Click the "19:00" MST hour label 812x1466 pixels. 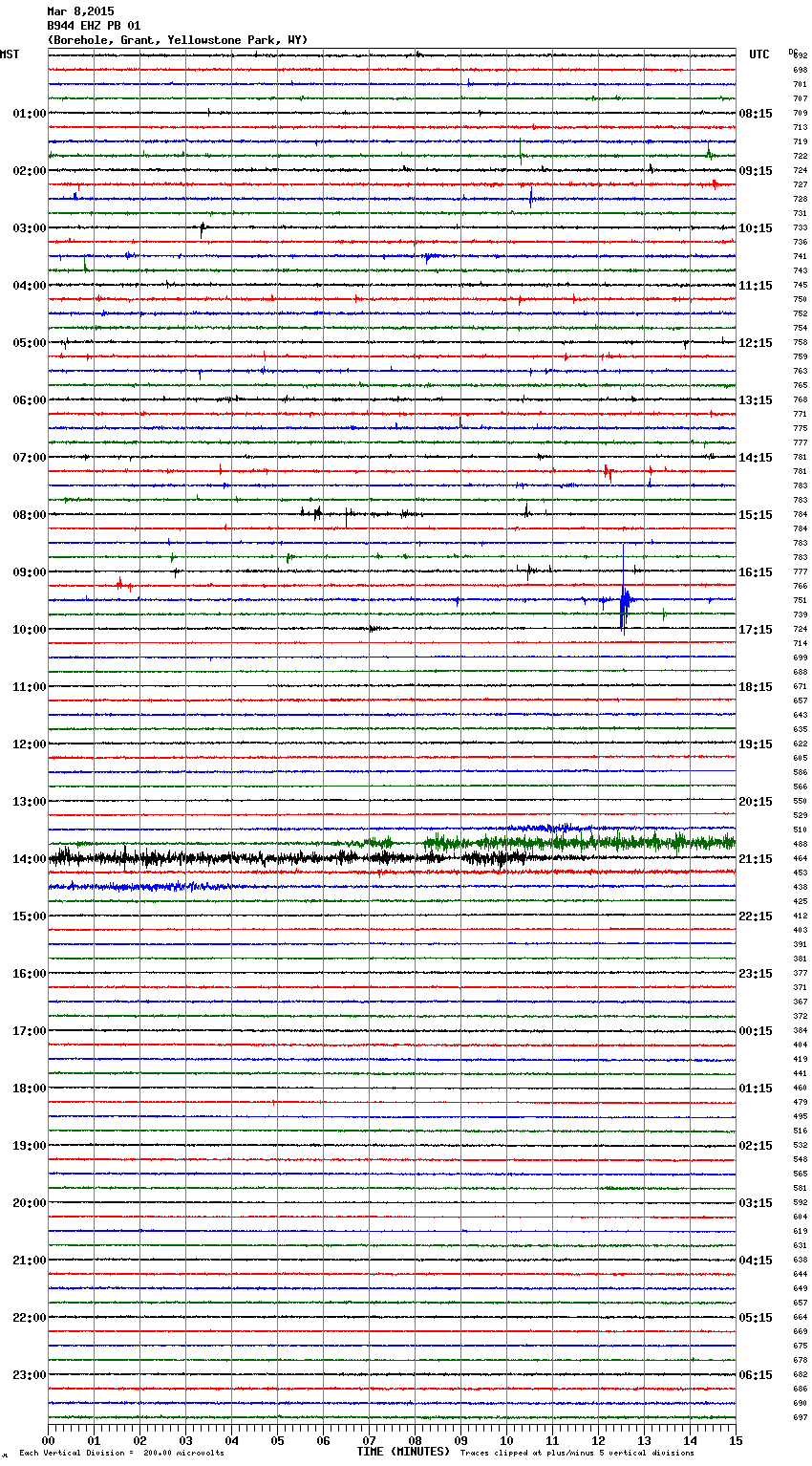(x=30, y=1146)
